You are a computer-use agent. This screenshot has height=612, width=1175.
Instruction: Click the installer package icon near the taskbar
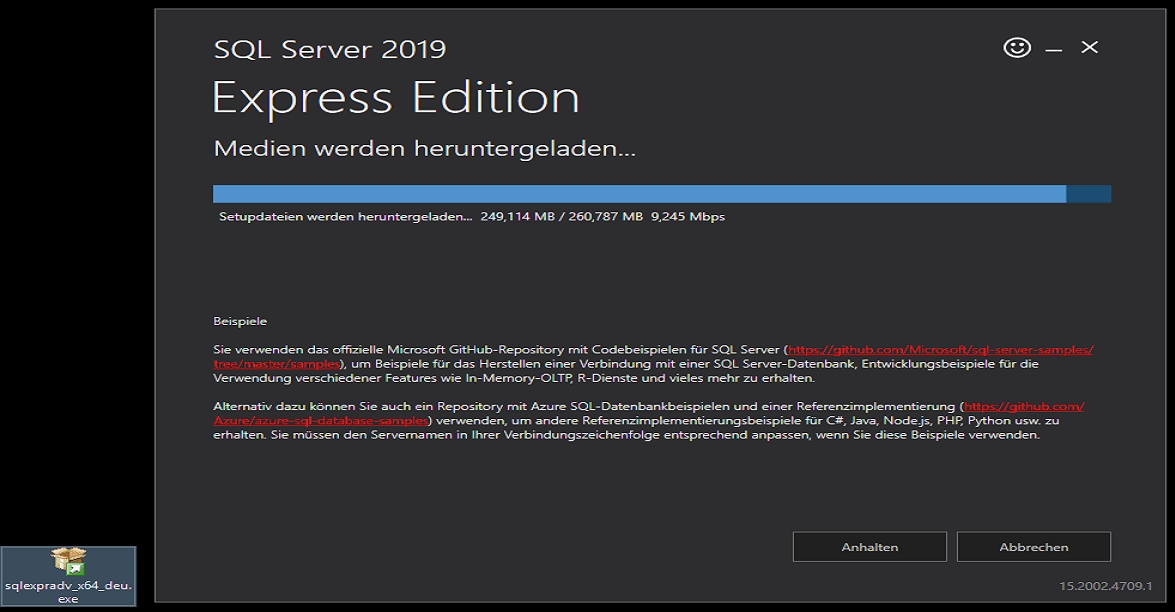click(67, 558)
